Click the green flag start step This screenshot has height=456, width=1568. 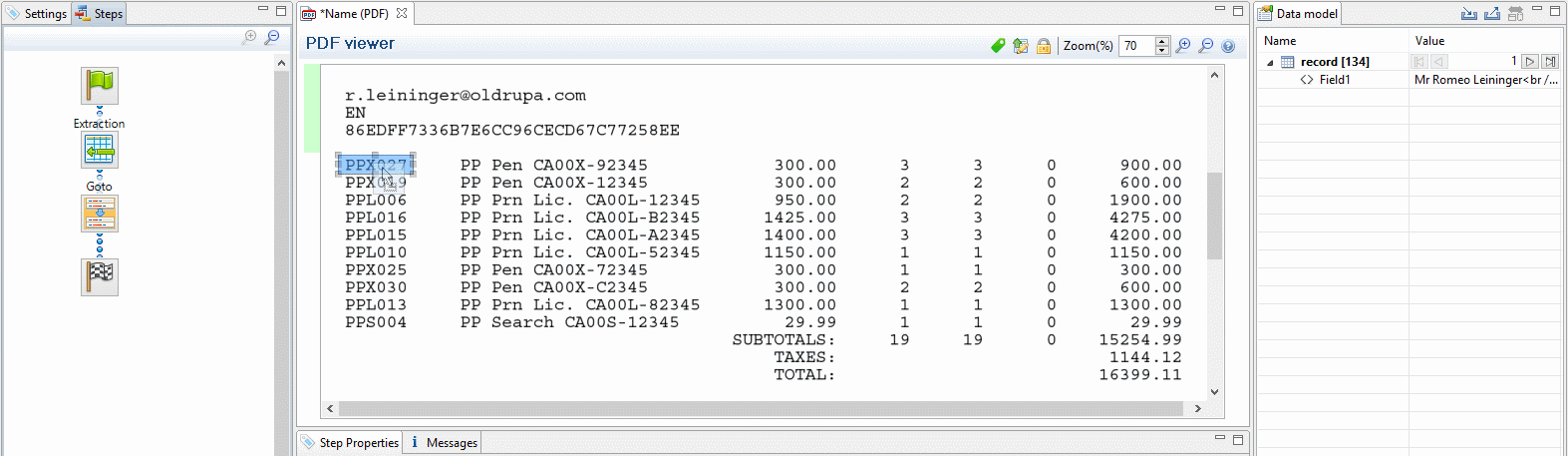100,86
